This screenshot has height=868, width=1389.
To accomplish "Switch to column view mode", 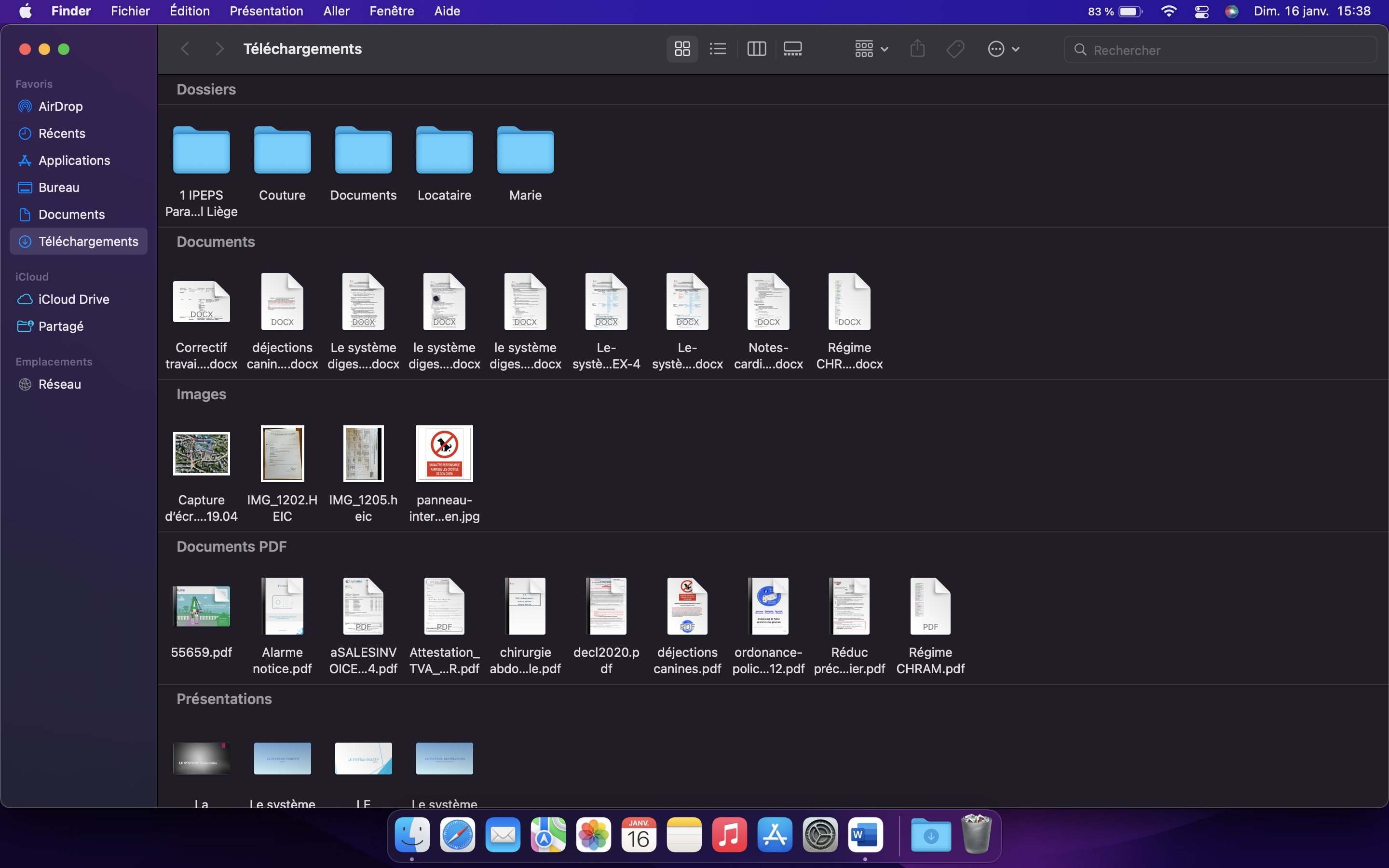I will coord(757,49).
